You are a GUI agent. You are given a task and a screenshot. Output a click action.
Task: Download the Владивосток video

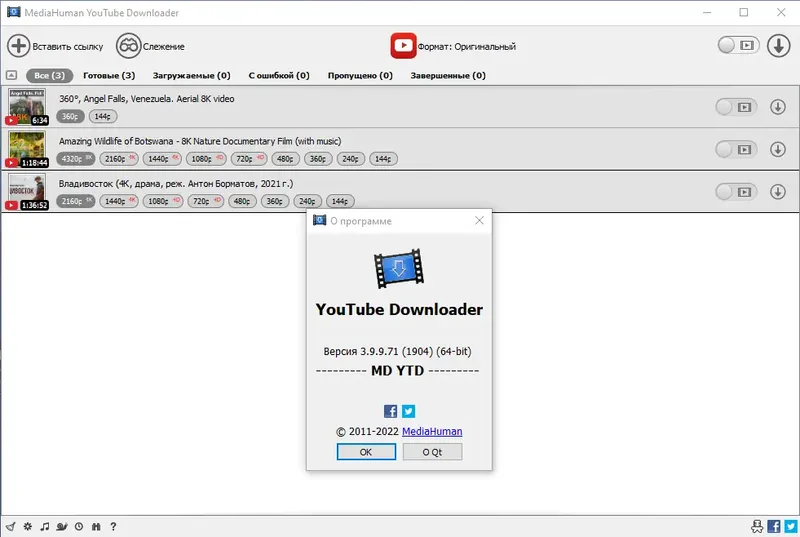click(778, 191)
